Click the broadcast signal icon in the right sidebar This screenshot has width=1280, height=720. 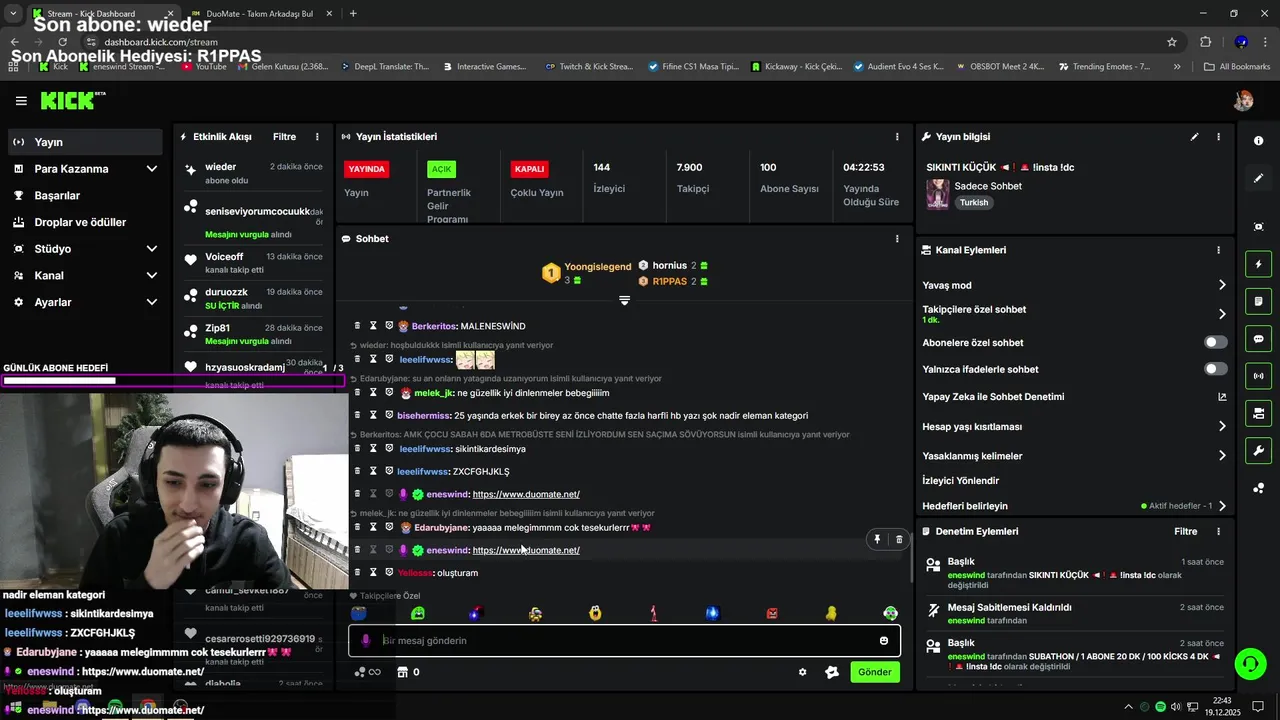coord(1258,376)
